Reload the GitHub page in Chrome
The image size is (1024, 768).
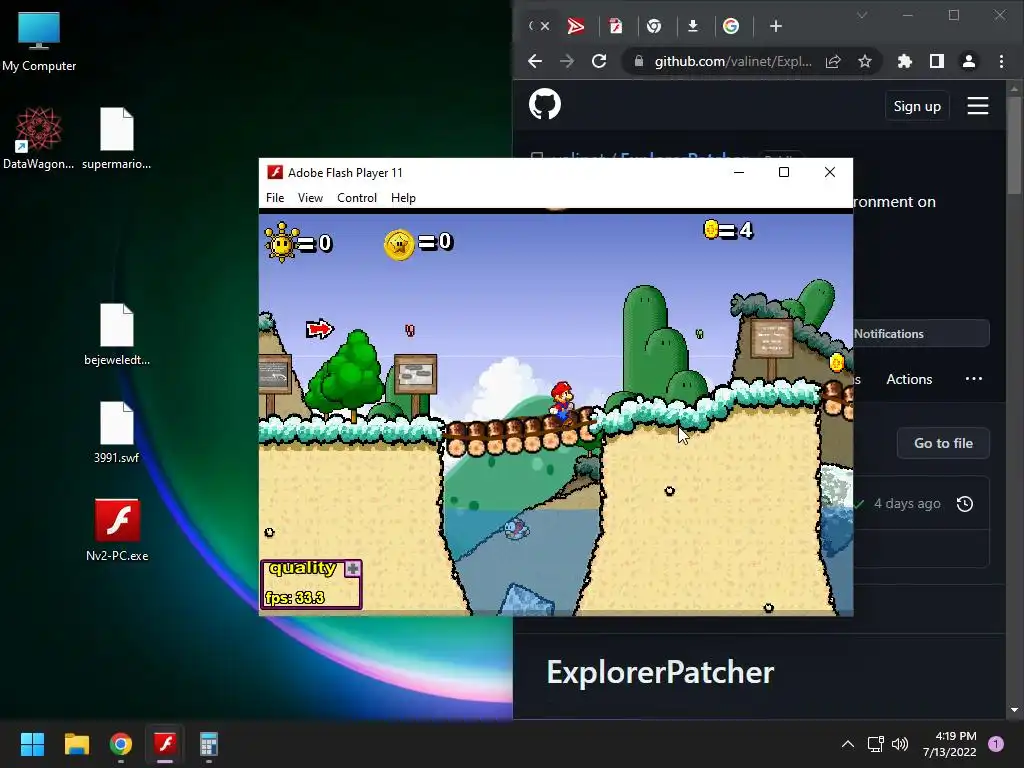point(599,61)
